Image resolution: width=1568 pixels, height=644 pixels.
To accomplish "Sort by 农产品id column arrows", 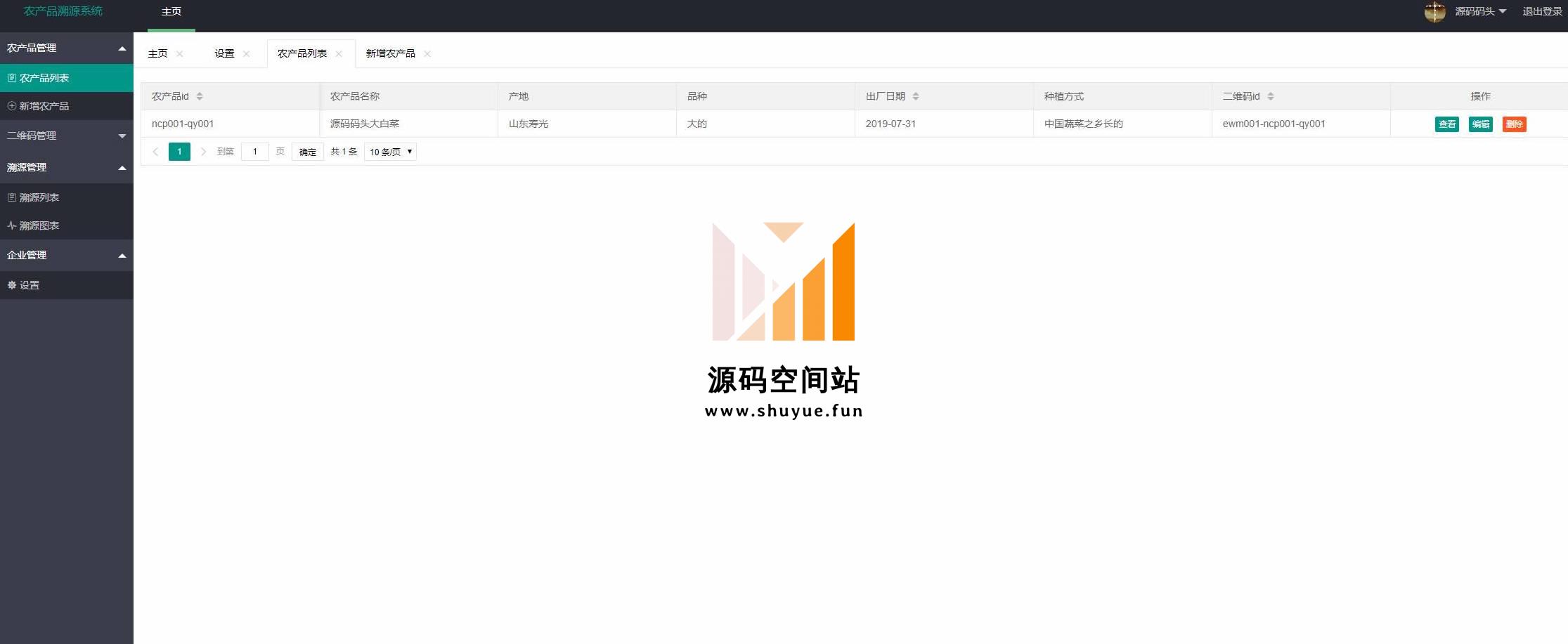I will (200, 96).
